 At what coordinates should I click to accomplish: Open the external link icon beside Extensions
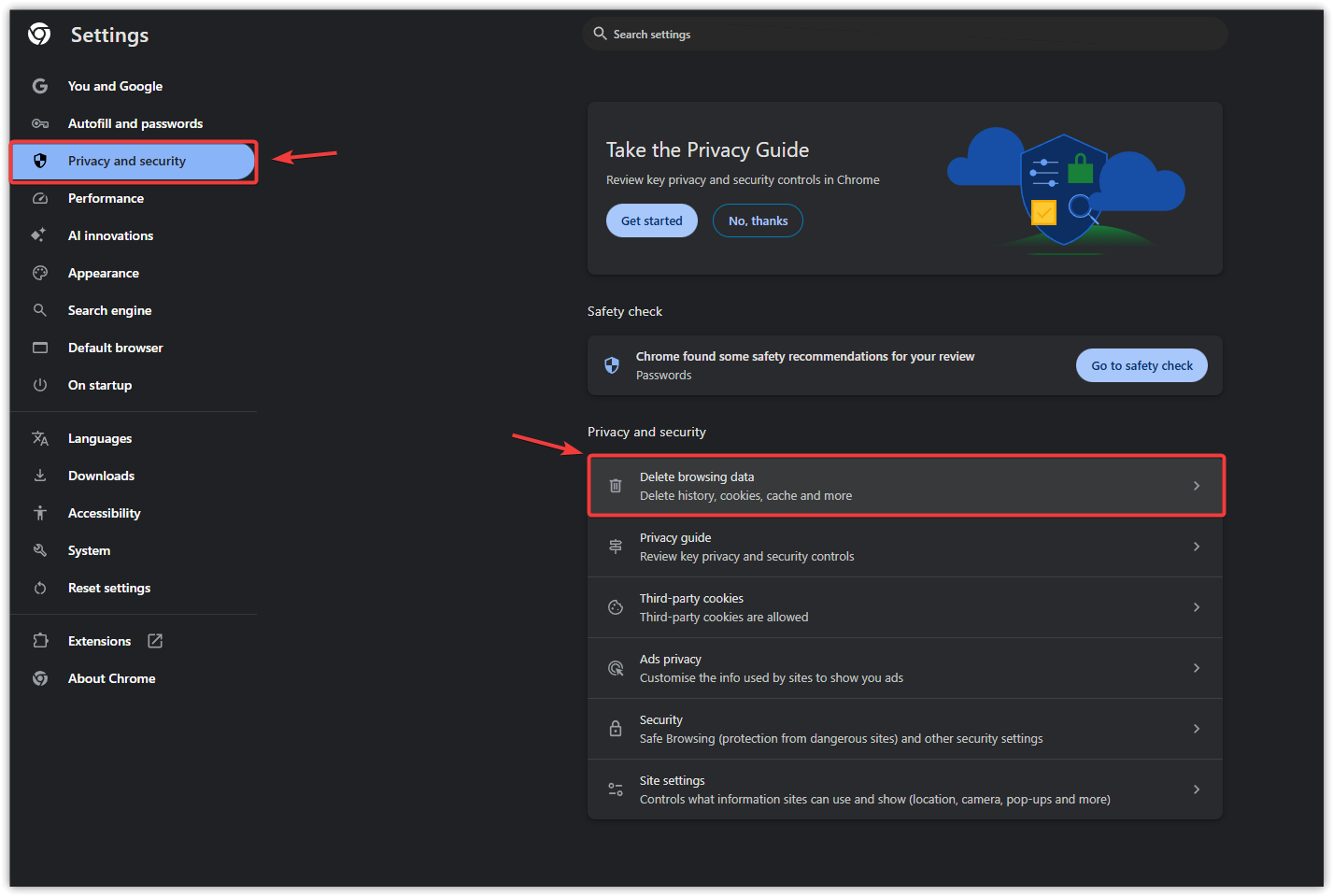155,641
